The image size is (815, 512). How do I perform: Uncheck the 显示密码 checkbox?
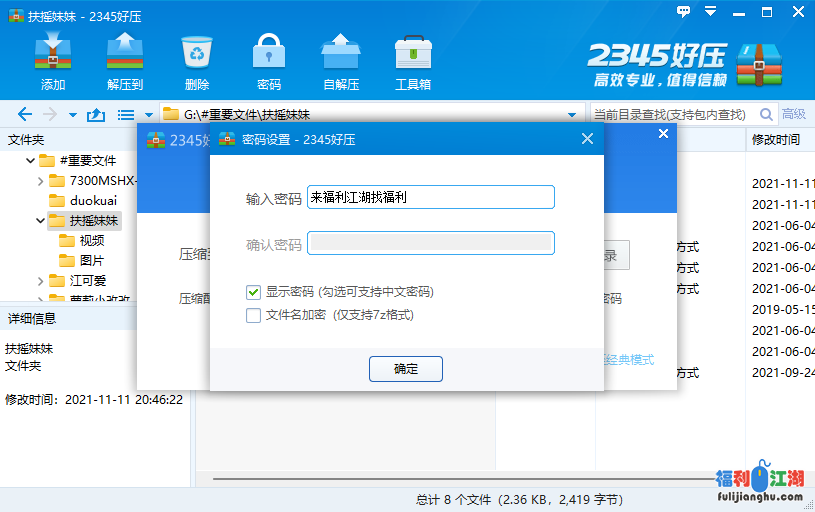(253, 292)
